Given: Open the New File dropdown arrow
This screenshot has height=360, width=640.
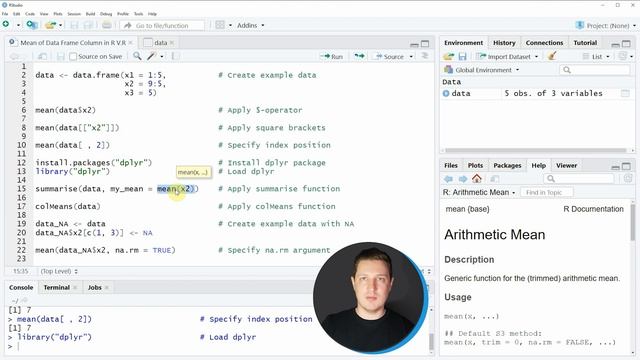Looking at the screenshot, I should tap(18, 25).
